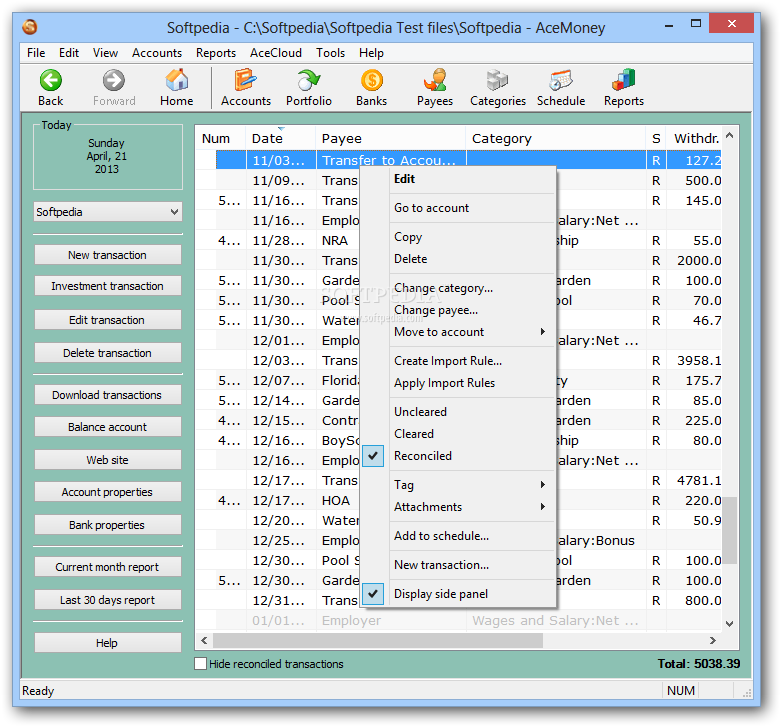This screenshot has height=727, width=781.
Task: Click the Category column header
Action: (555, 138)
